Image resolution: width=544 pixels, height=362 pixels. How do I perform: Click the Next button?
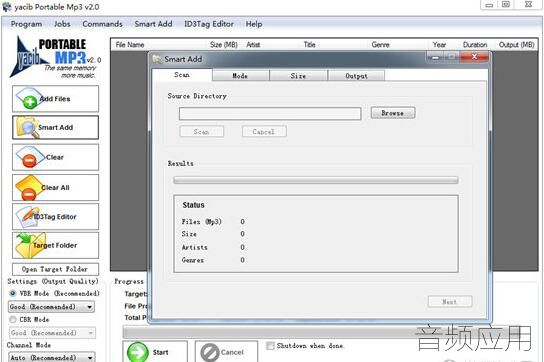coord(450,302)
